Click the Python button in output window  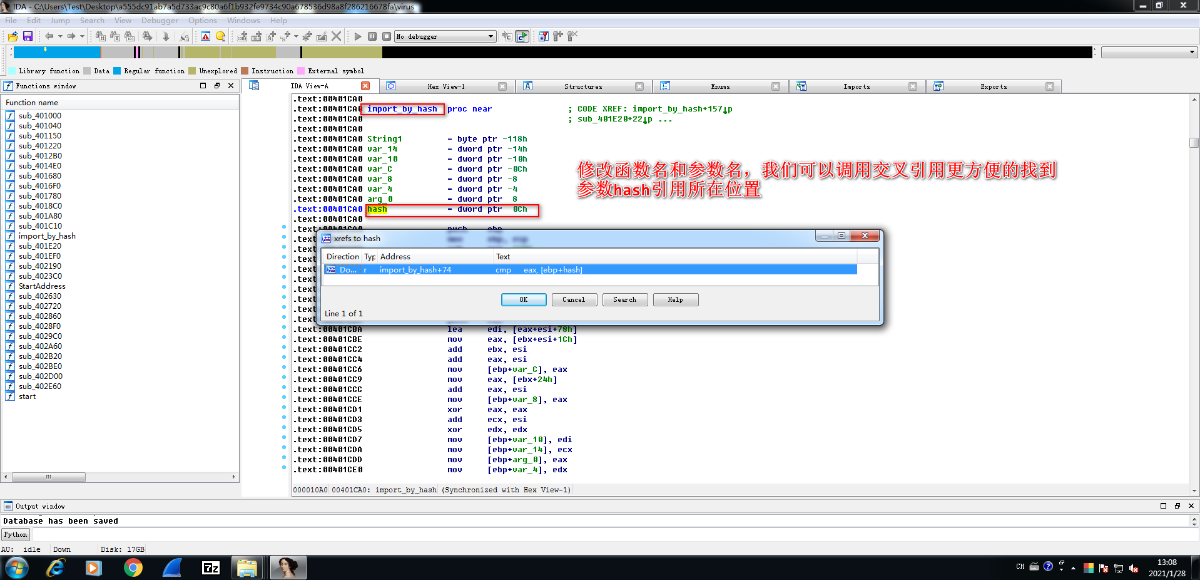pos(15,535)
